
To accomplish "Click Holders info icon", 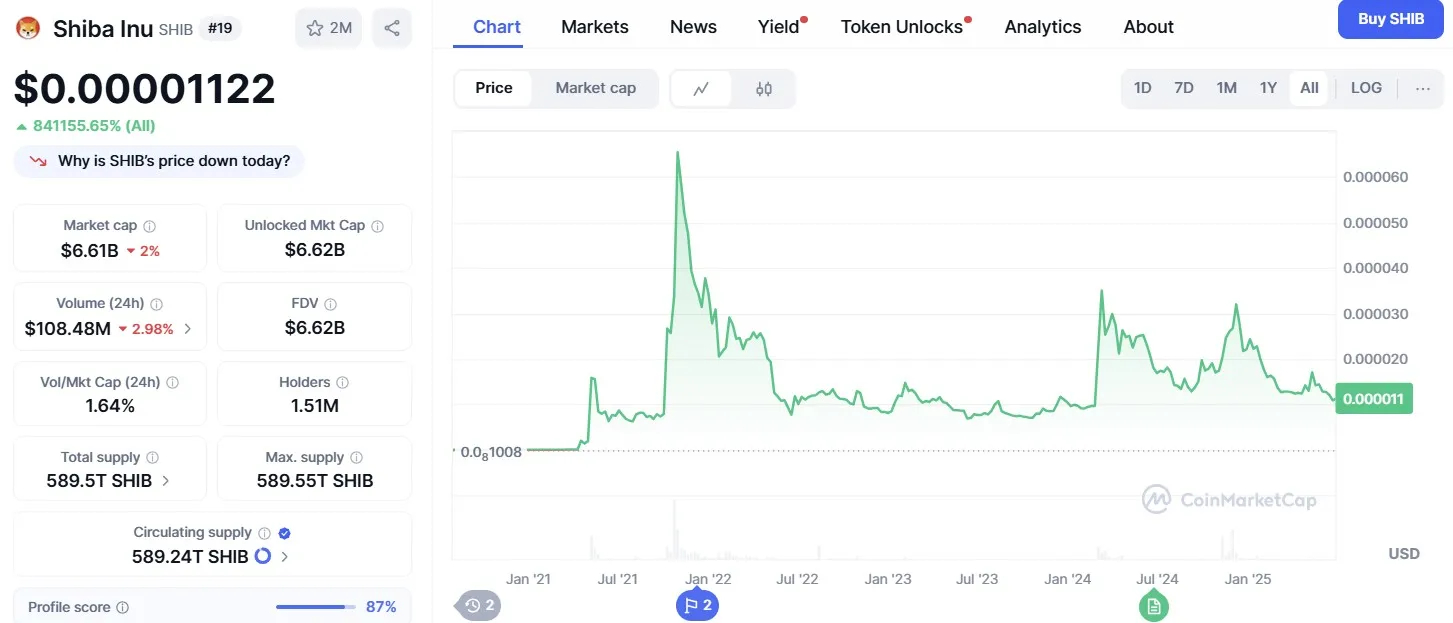I will [x=343, y=382].
